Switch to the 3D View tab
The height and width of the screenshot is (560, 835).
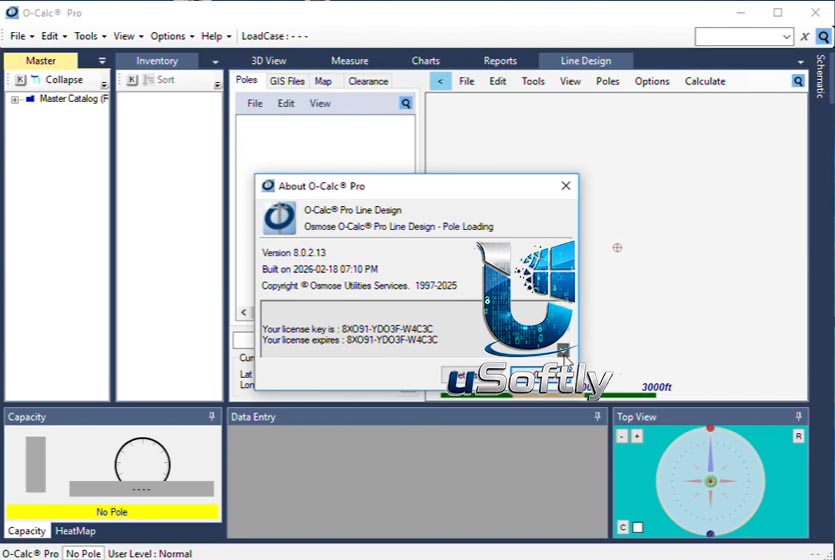(x=269, y=61)
